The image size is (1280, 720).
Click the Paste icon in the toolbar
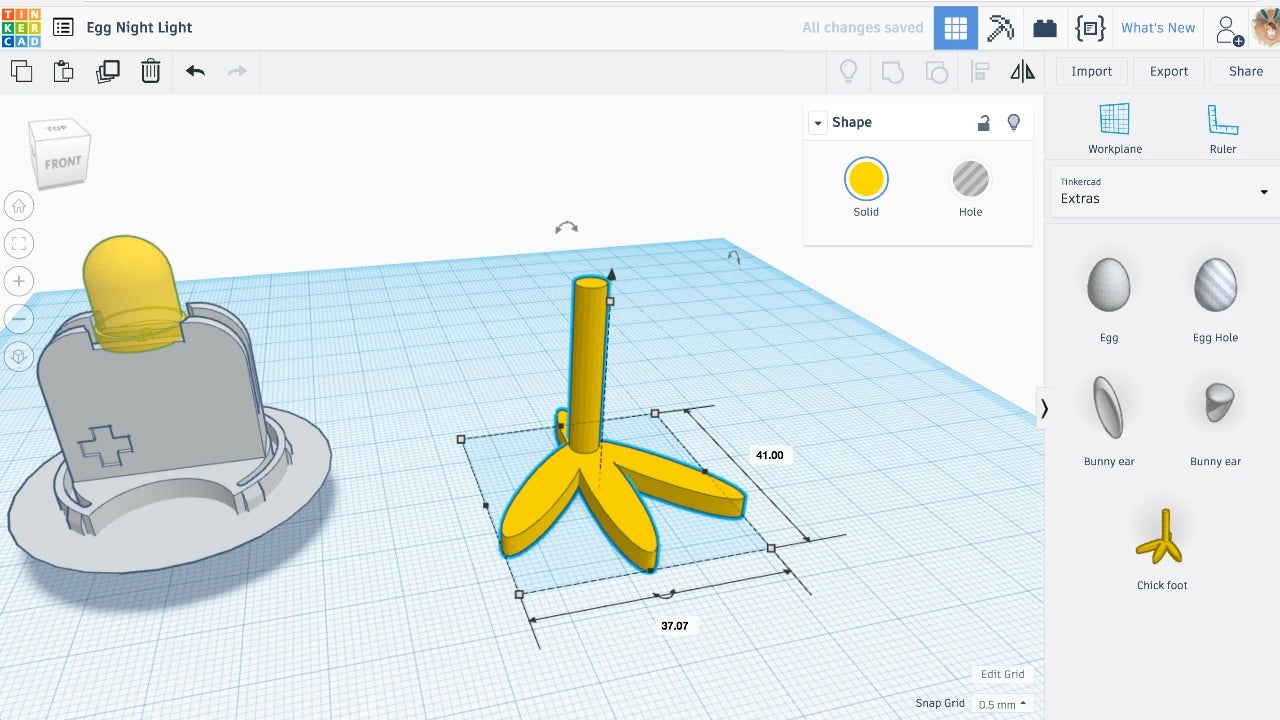tap(63, 71)
